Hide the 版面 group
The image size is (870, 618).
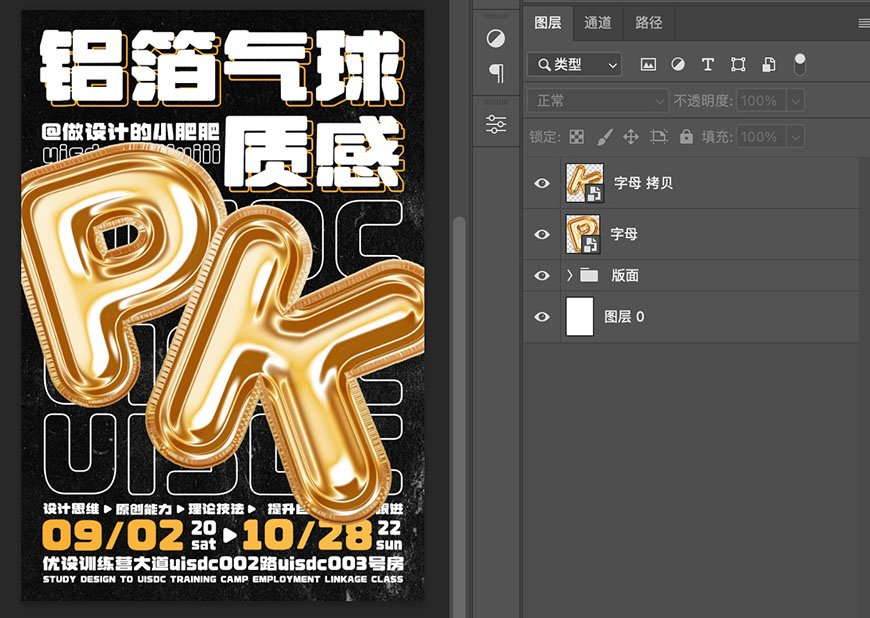(x=542, y=276)
